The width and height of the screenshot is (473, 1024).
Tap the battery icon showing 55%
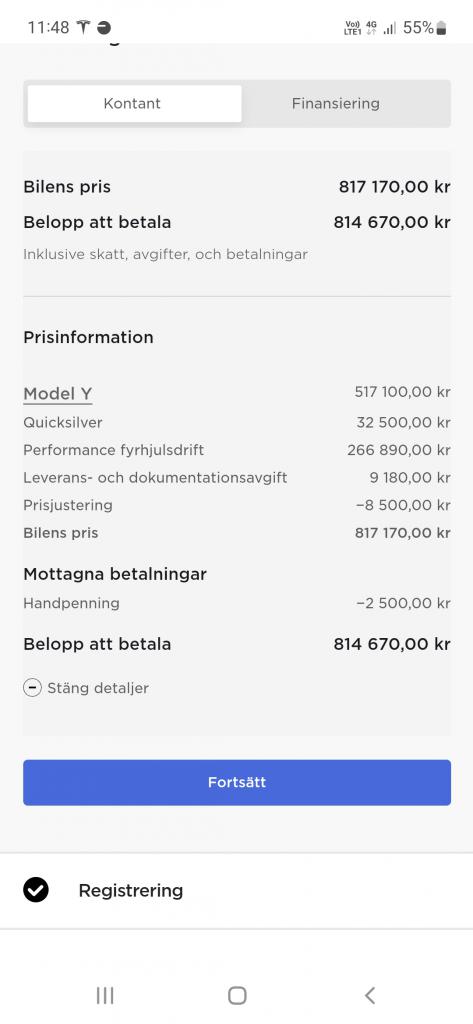pyautogui.click(x=442, y=27)
